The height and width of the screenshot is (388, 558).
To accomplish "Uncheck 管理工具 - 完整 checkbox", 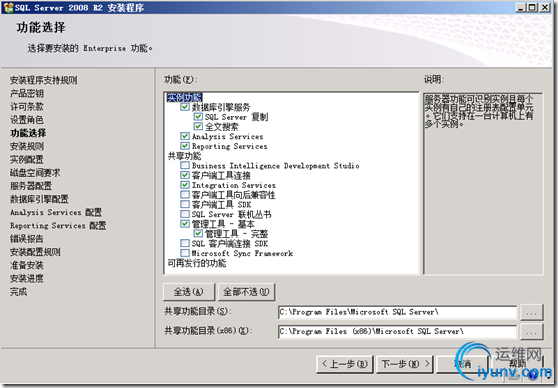I will point(198,234).
